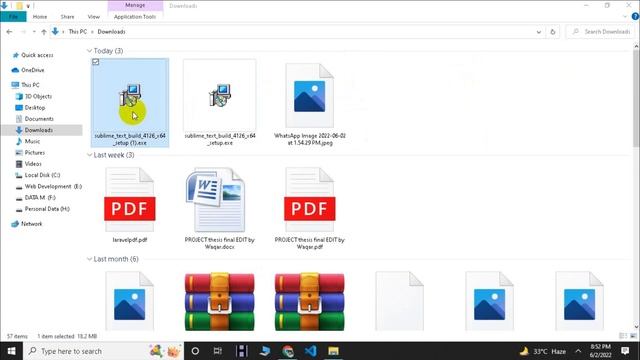The width and height of the screenshot is (640, 360).
Task: Open the Application Tools tab
Action: click(x=135, y=17)
